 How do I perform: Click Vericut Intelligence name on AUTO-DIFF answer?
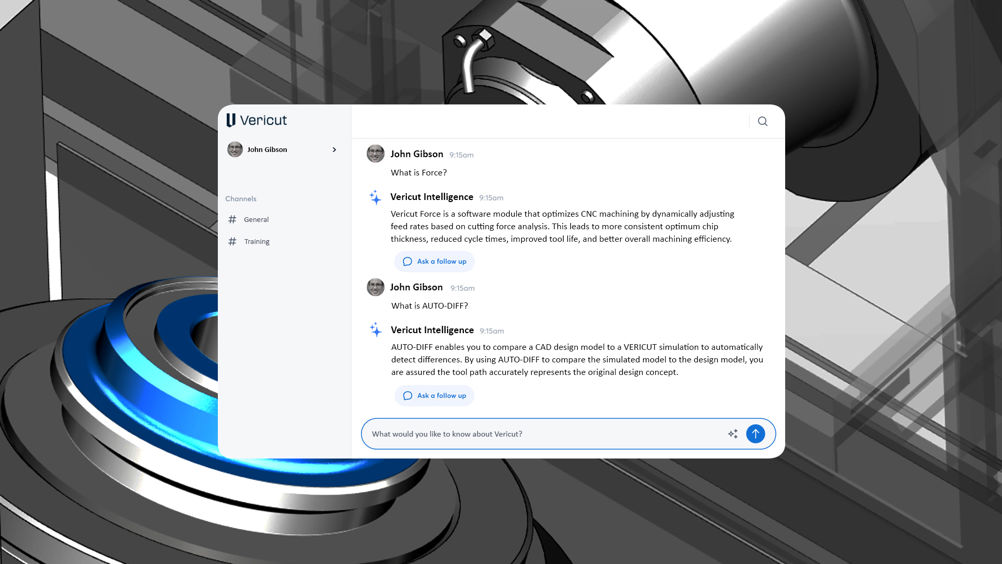pos(432,330)
